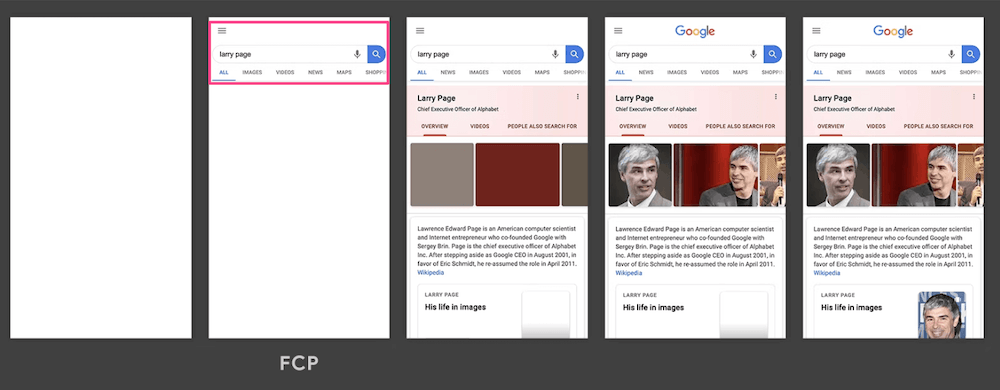
Task: Open loaded 'His life in images' photo, final frame
Action: [942, 315]
